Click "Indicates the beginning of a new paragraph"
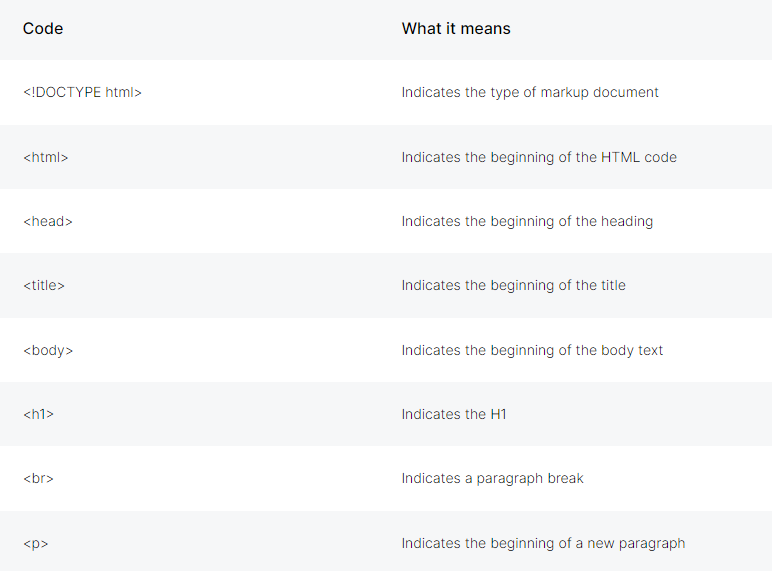This screenshot has height=571, width=772. 544,543
